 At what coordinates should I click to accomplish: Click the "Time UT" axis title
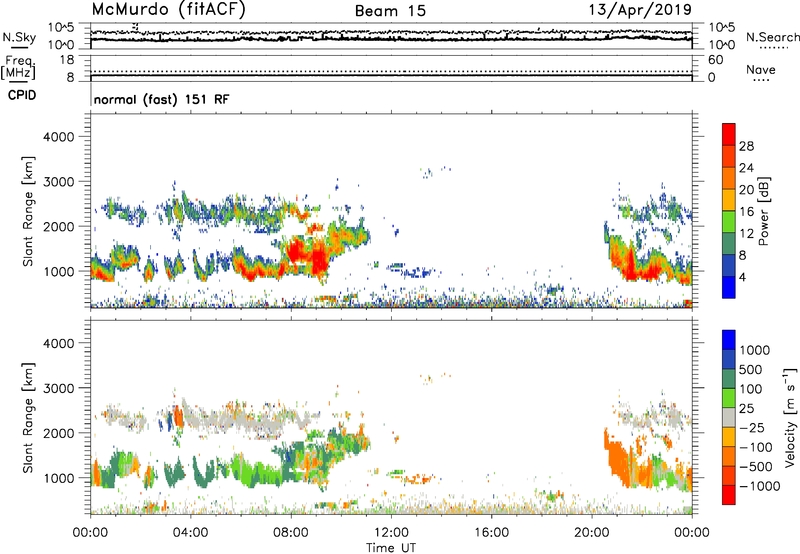pos(391,548)
